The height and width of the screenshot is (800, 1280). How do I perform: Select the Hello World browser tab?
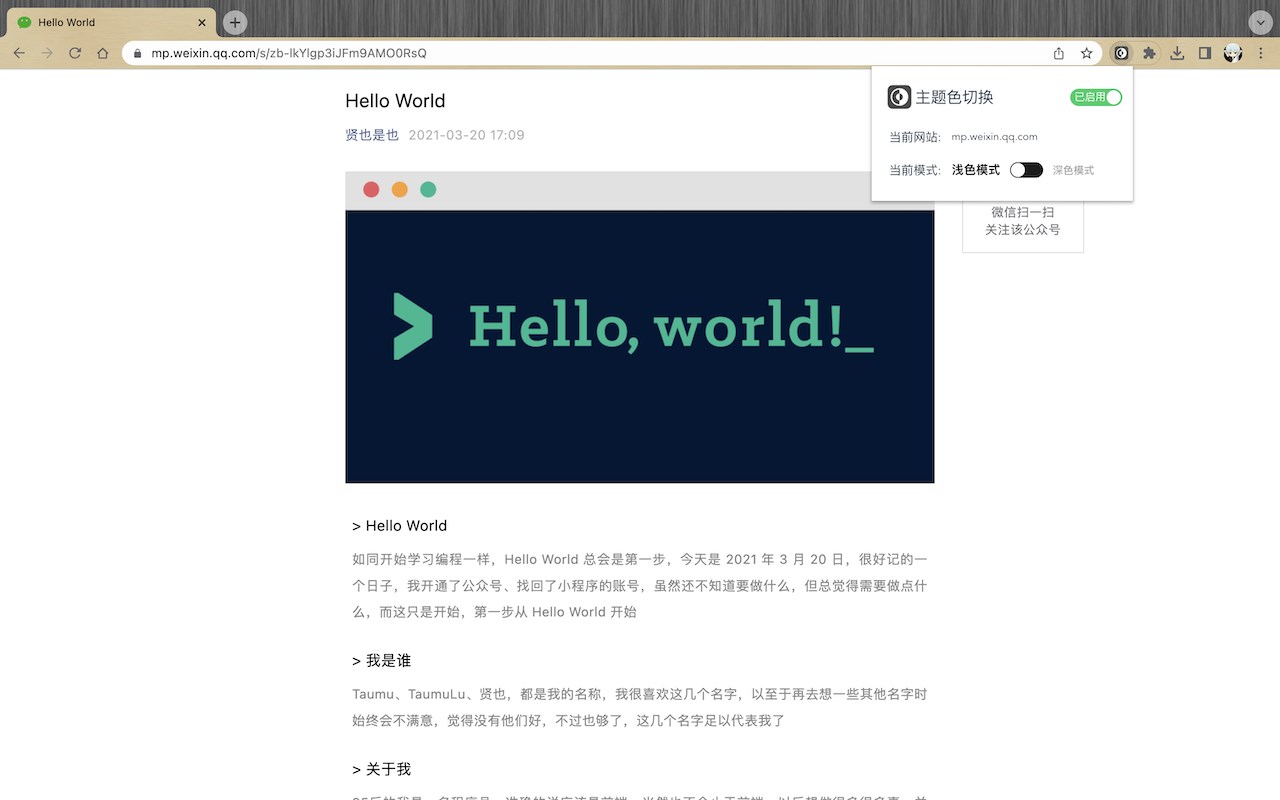pos(111,22)
